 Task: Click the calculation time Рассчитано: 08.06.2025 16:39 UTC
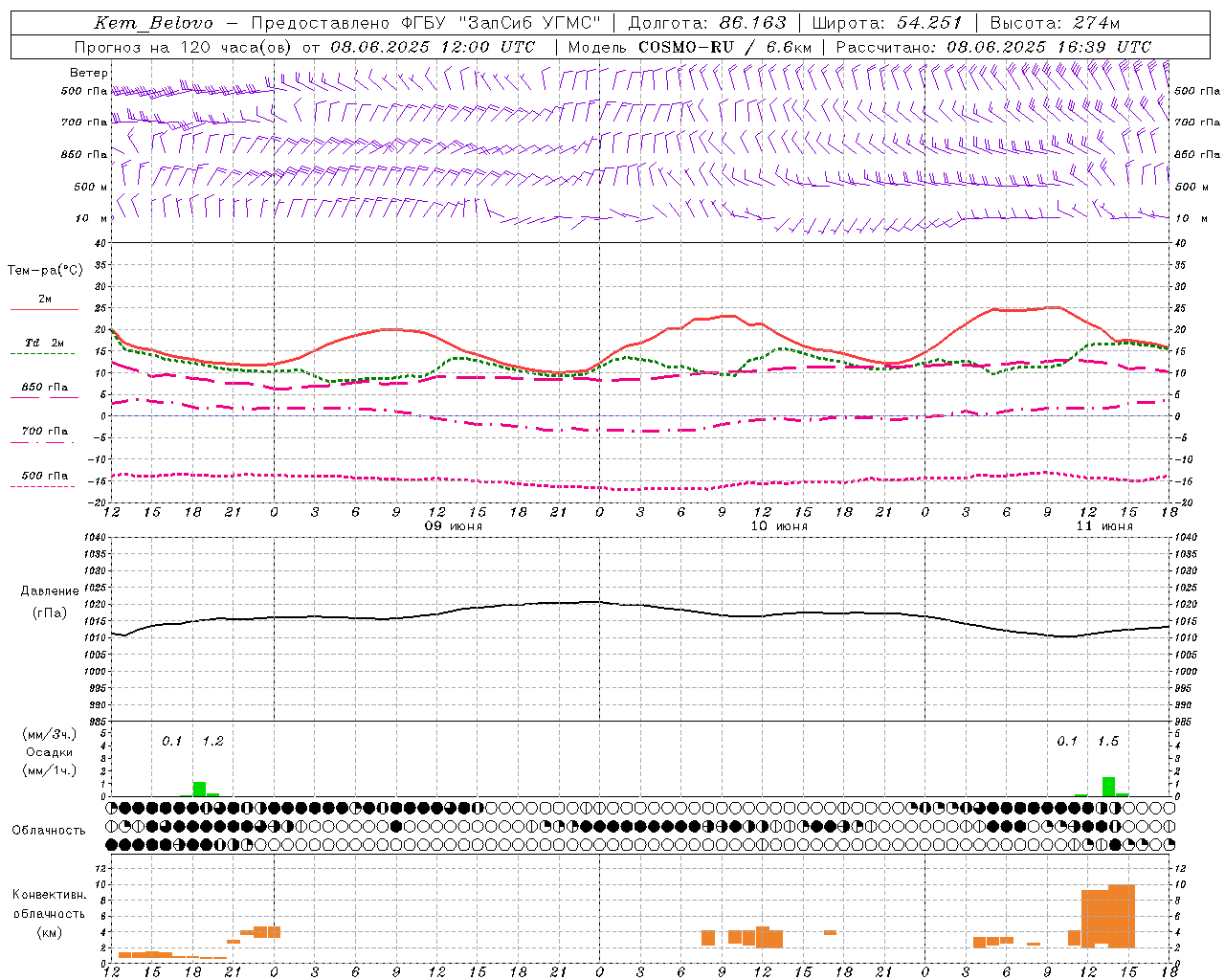tap(993, 47)
